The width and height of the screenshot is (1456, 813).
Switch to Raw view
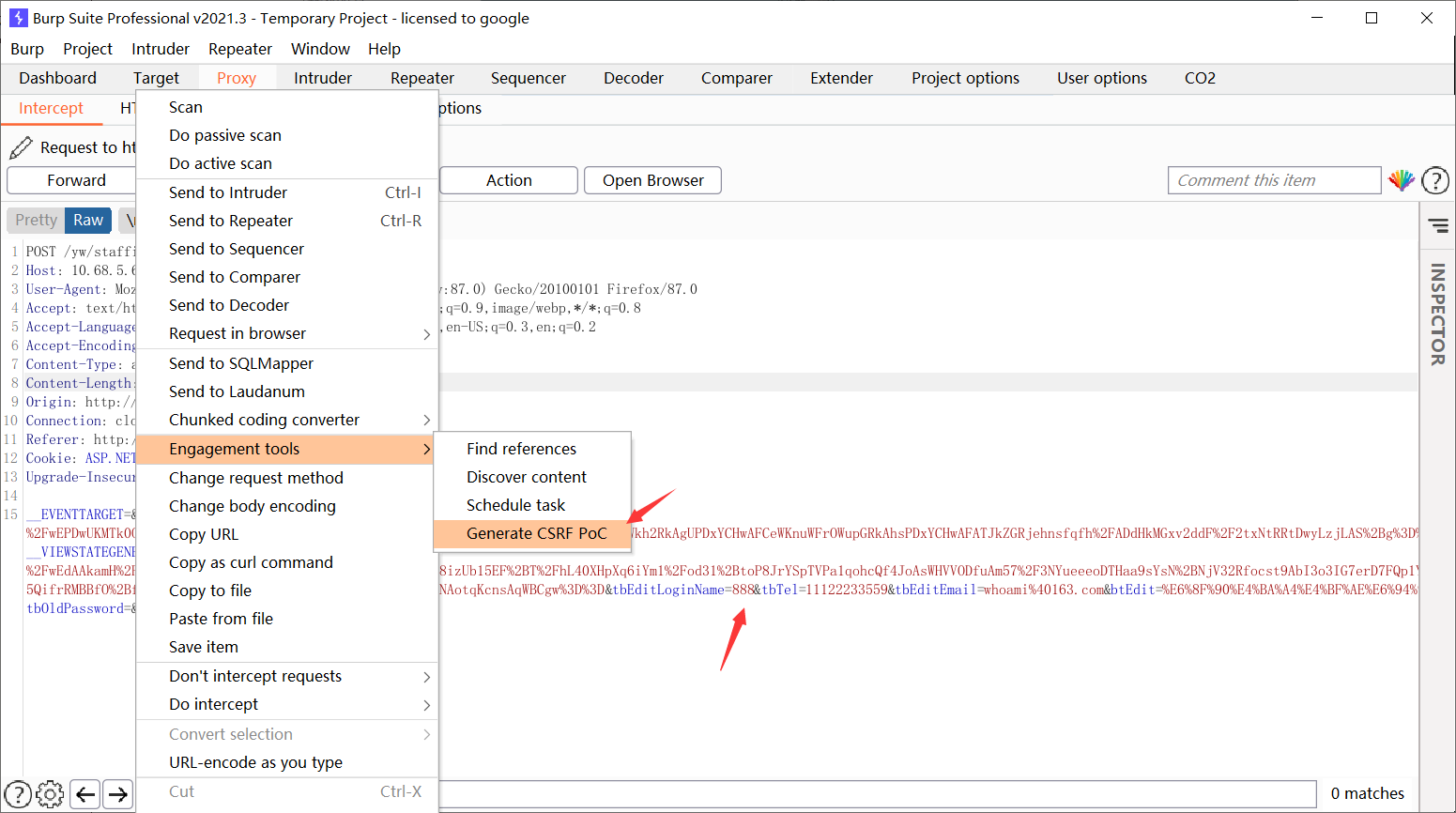[x=88, y=220]
